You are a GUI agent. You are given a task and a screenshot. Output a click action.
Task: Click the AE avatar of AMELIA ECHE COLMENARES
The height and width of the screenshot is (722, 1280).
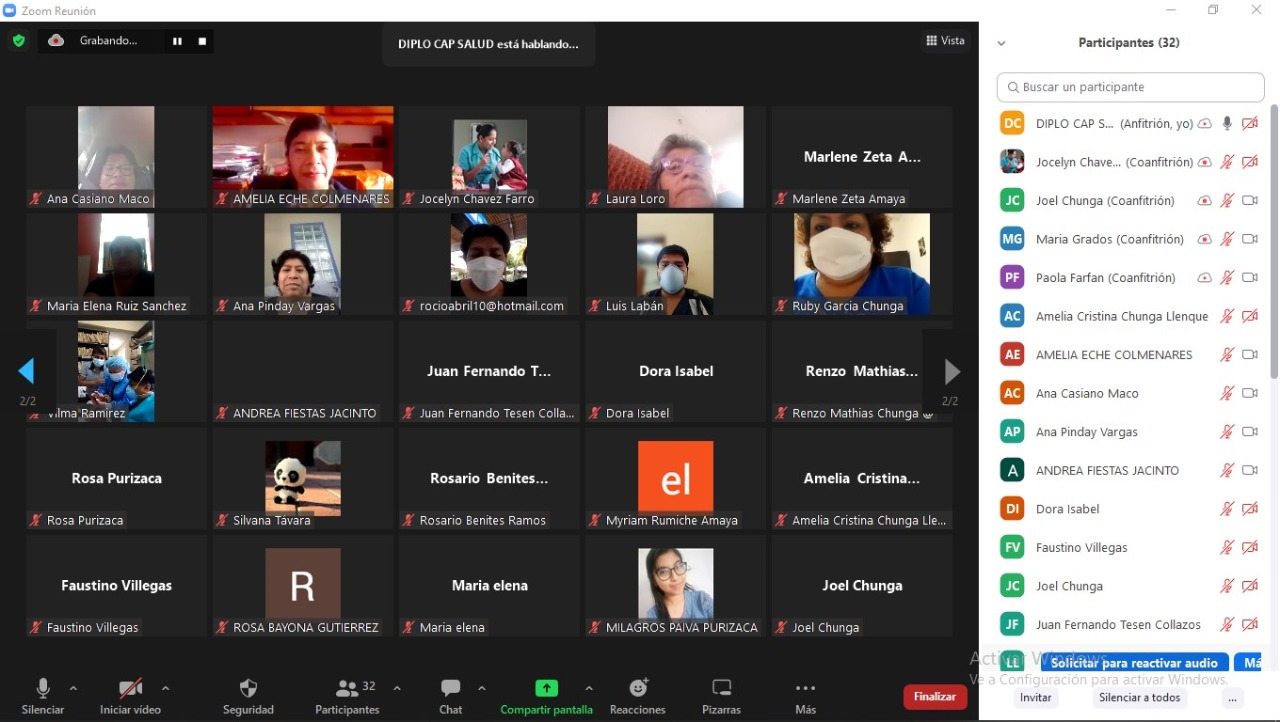click(1013, 354)
